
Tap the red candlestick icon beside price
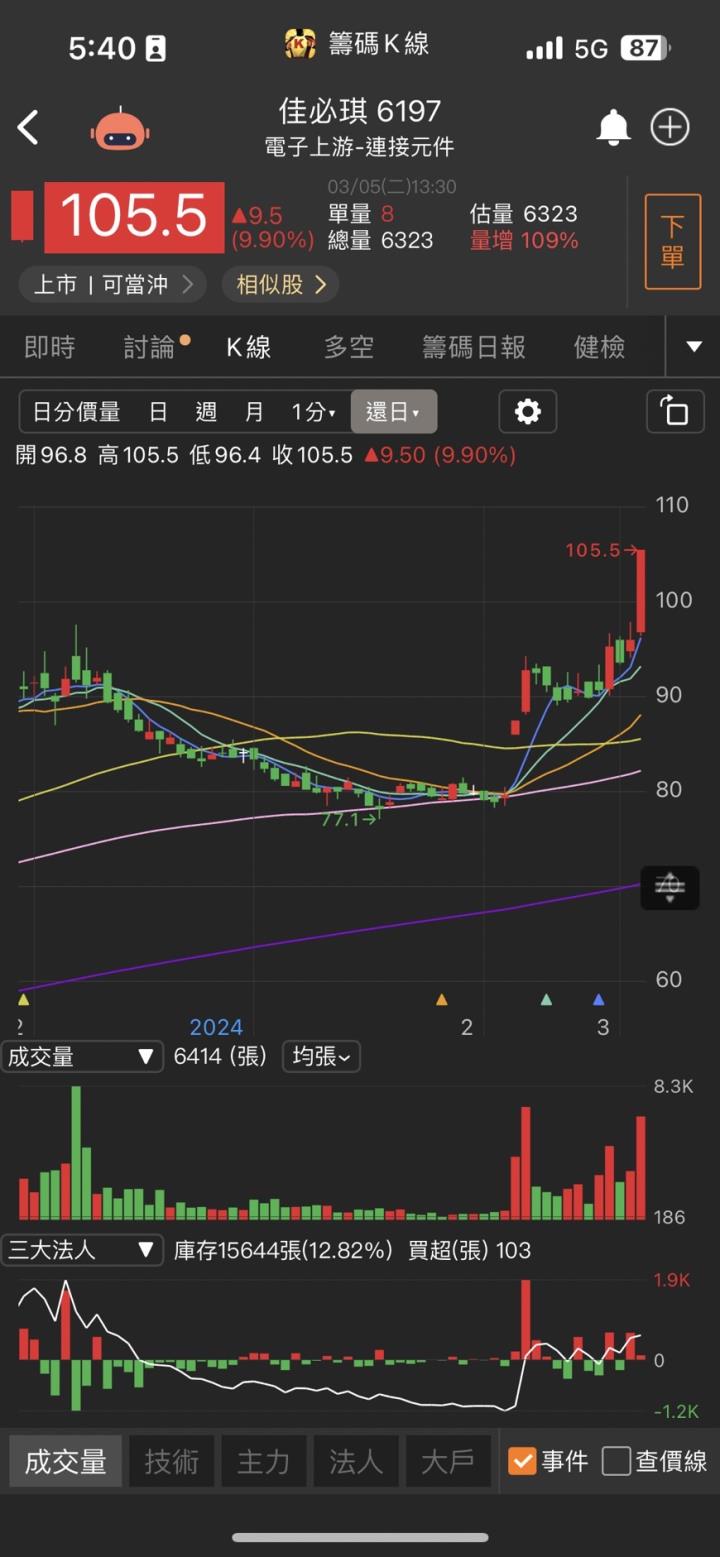click(x=22, y=216)
